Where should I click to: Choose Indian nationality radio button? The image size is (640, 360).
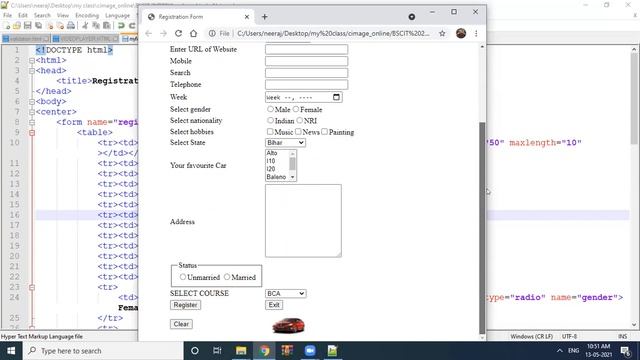coord(270,120)
